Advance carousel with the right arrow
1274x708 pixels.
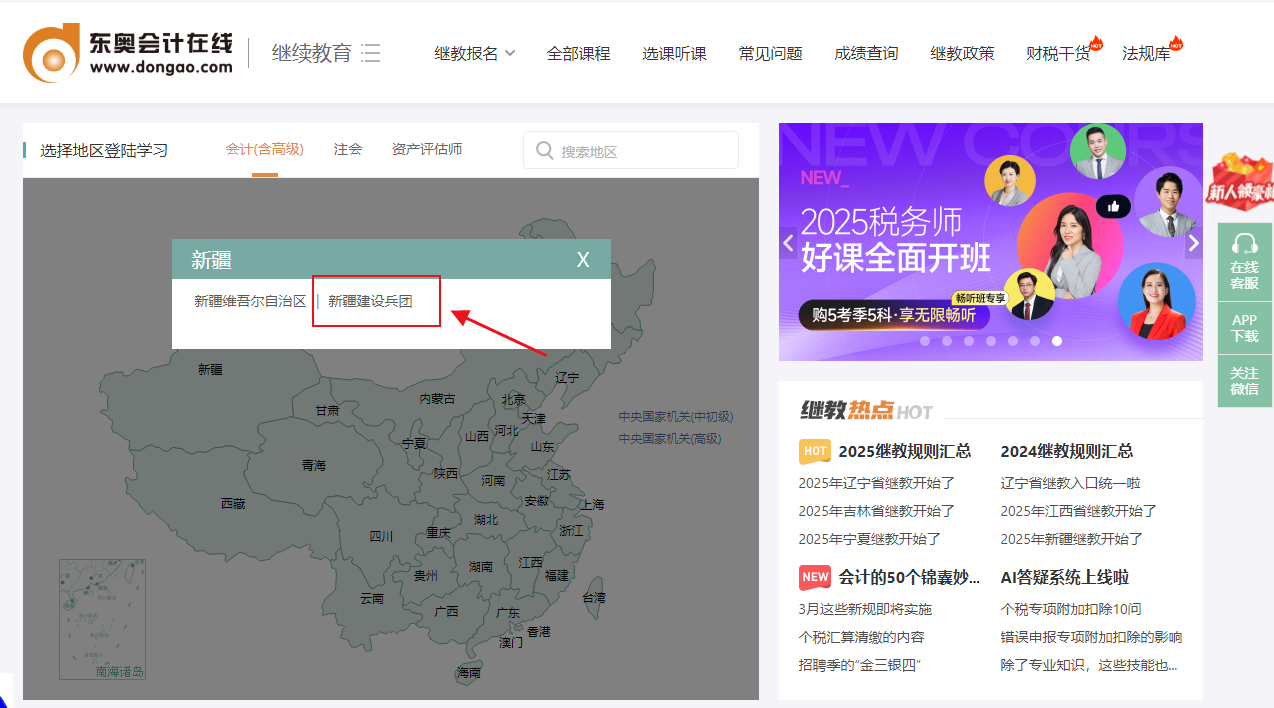[1193, 242]
